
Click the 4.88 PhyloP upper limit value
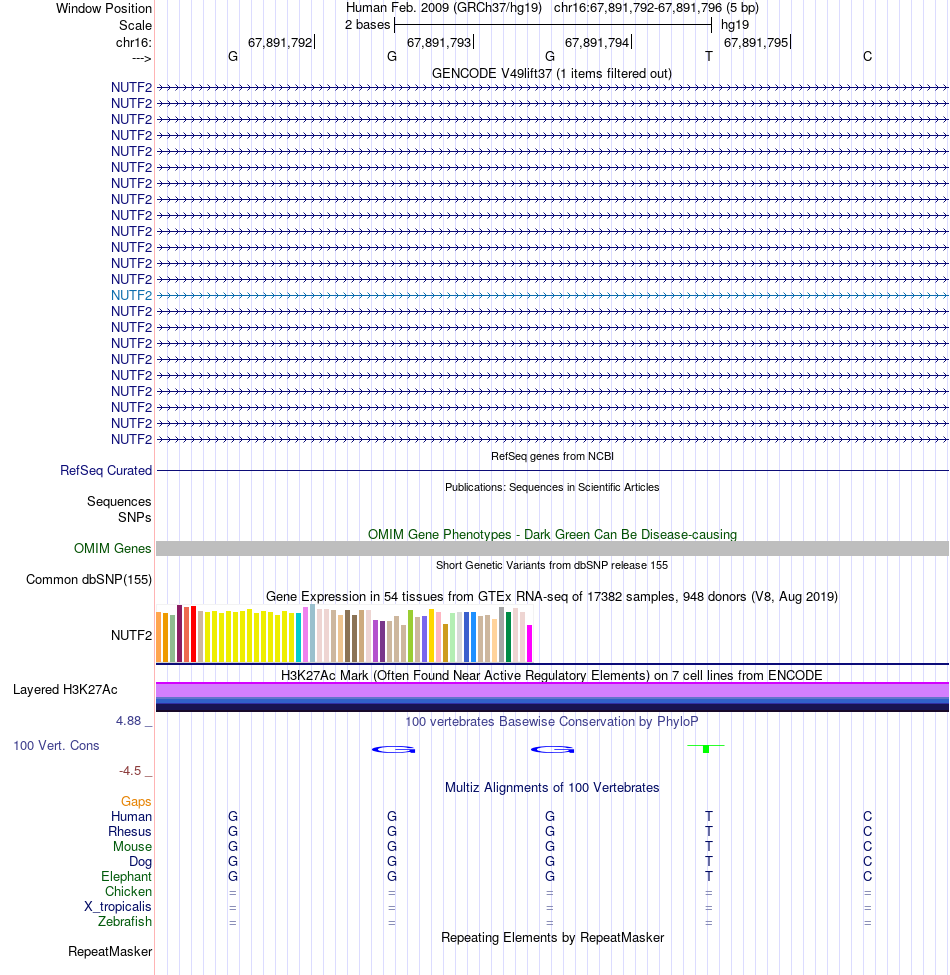click(129, 721)
